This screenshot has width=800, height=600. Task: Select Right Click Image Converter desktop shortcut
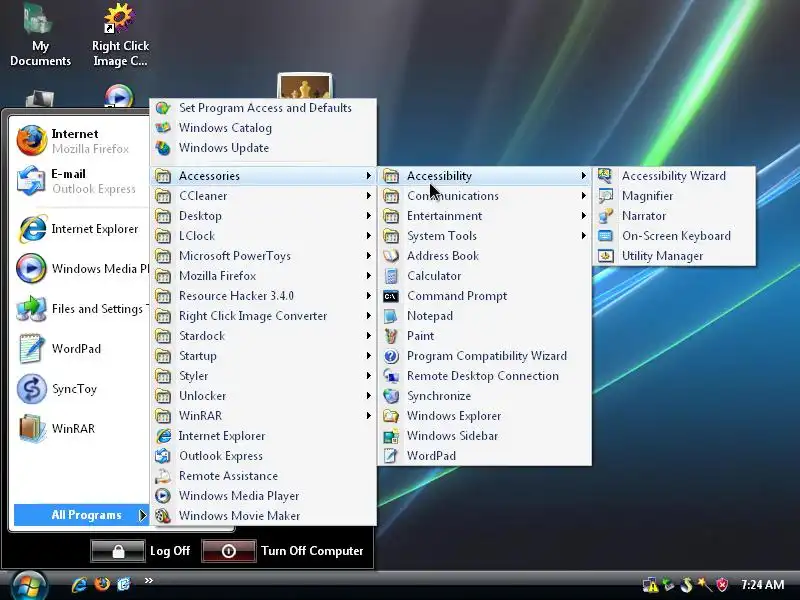(x=120, y=35)
